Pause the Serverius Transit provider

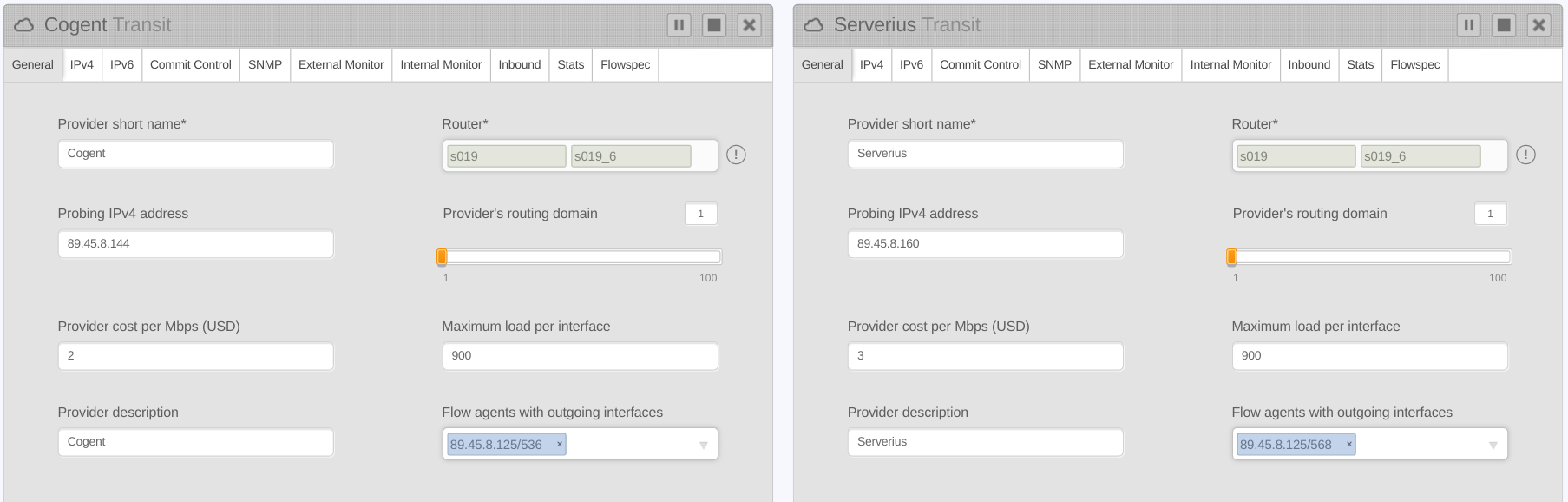click(1468, 25)
